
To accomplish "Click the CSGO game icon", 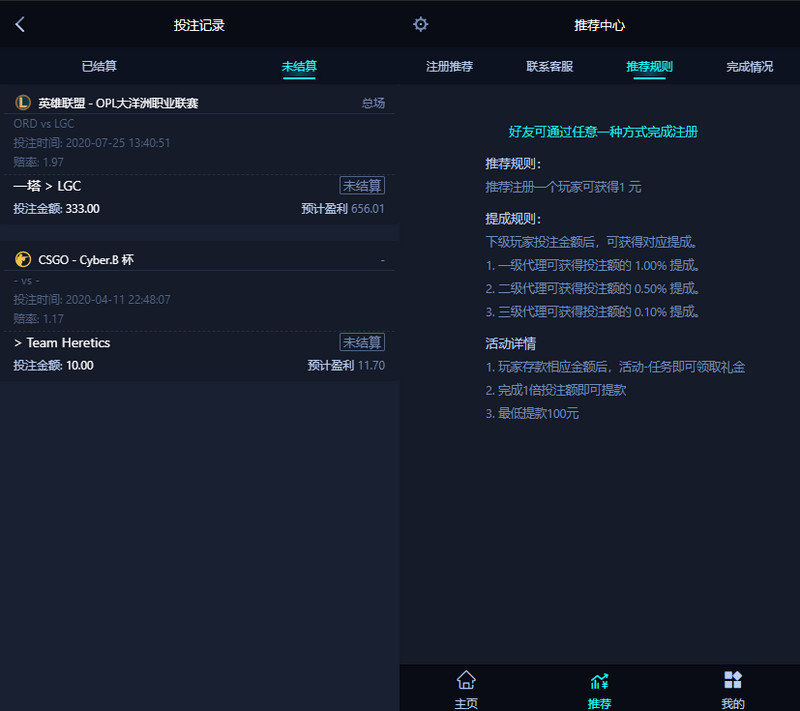I will click(23, 259).
